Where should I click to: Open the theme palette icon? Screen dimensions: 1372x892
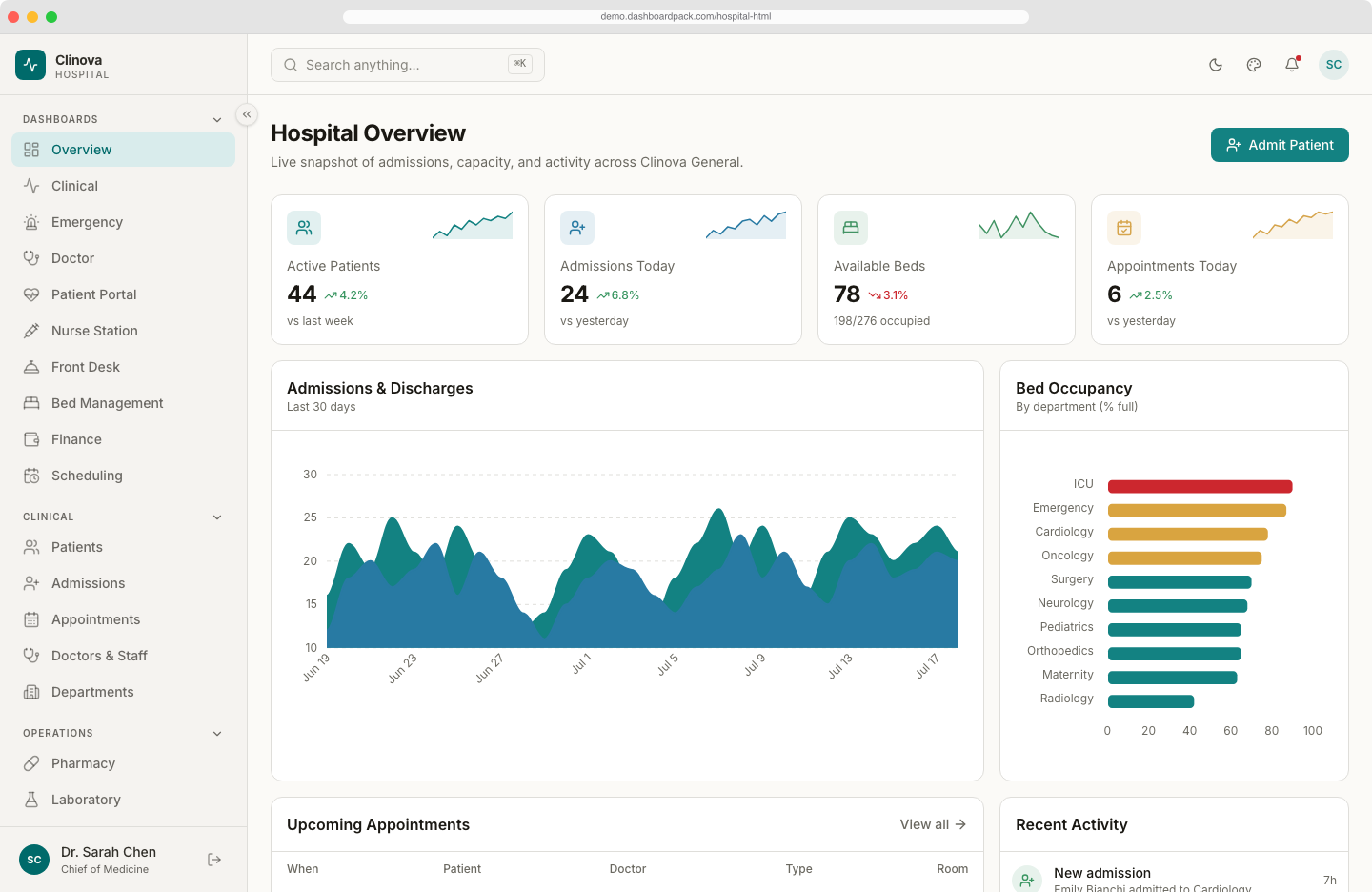1254,65
